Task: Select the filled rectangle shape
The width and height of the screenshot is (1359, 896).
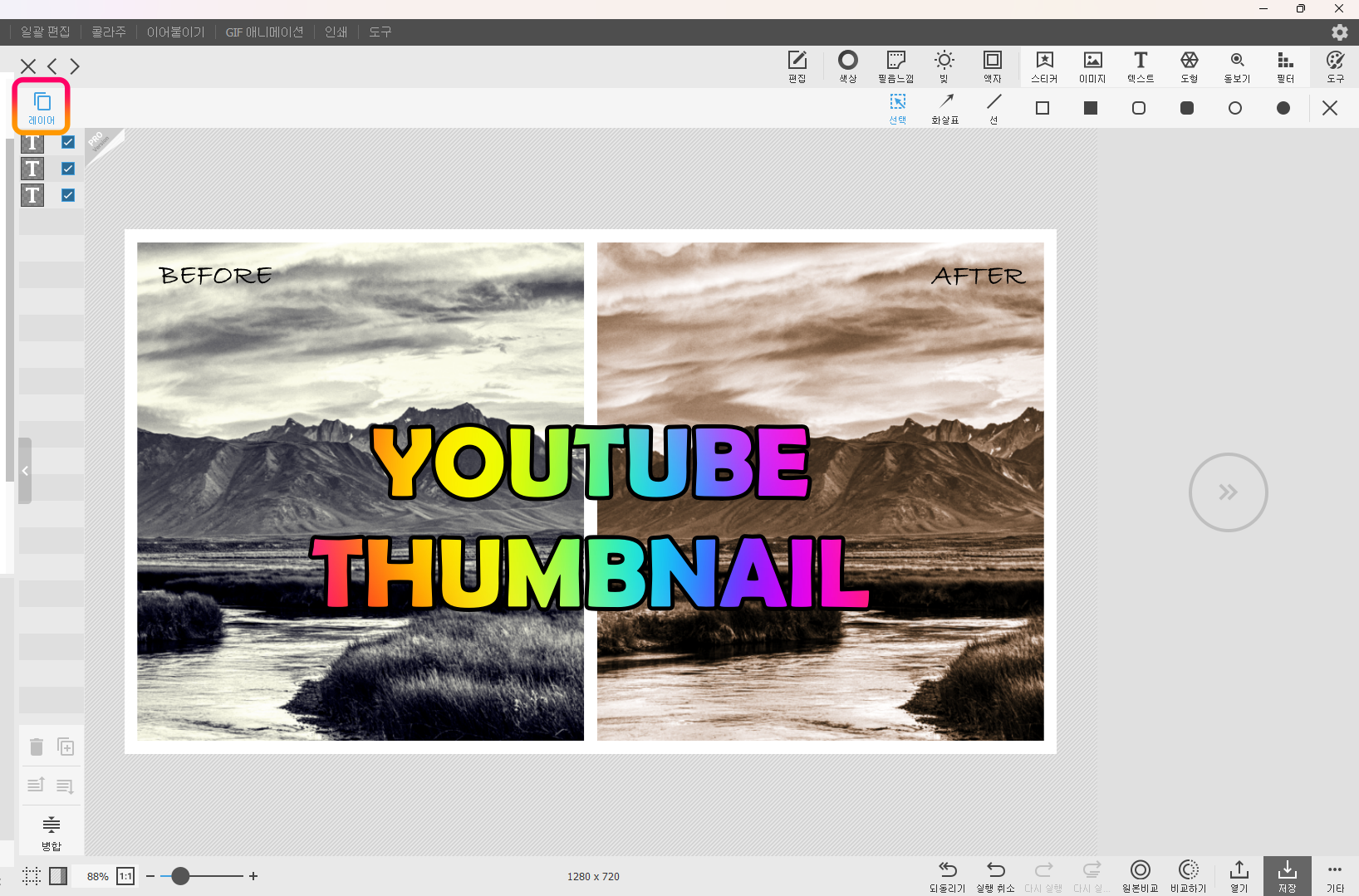Action: tap(1091, 108)
